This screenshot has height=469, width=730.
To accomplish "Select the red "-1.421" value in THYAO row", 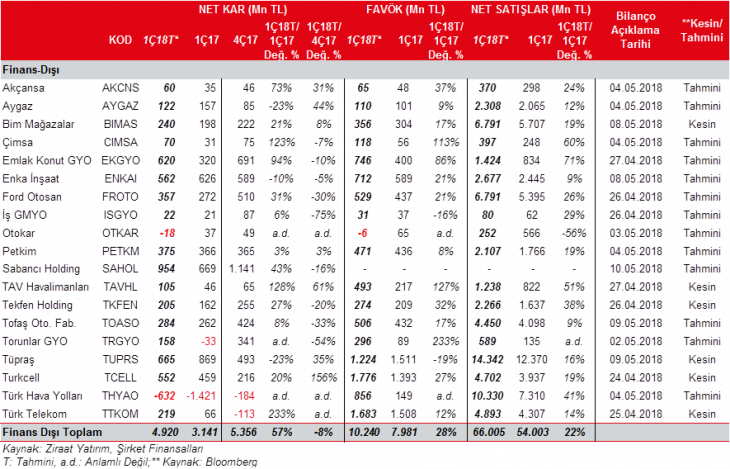I will [201, 396].
